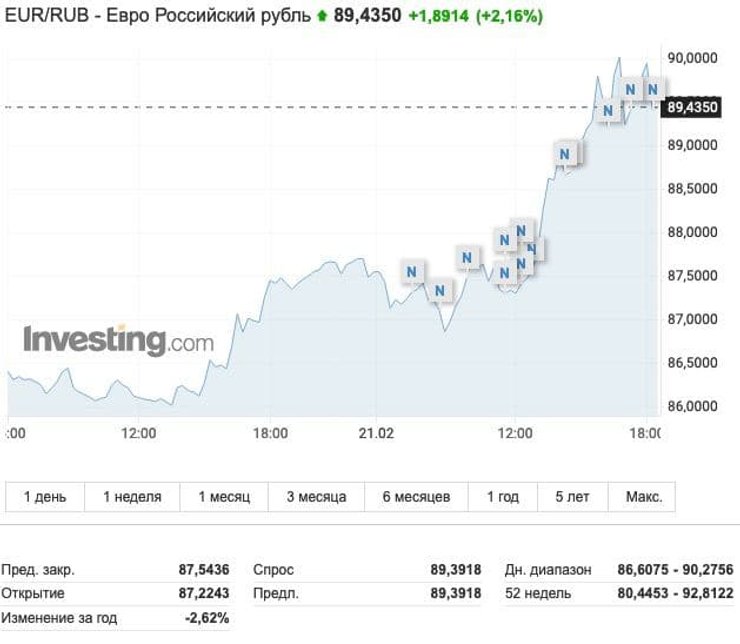This screenshot has width=740, height=644.
Task: Open the rightmost N news marker
Action: coord(653,89)
